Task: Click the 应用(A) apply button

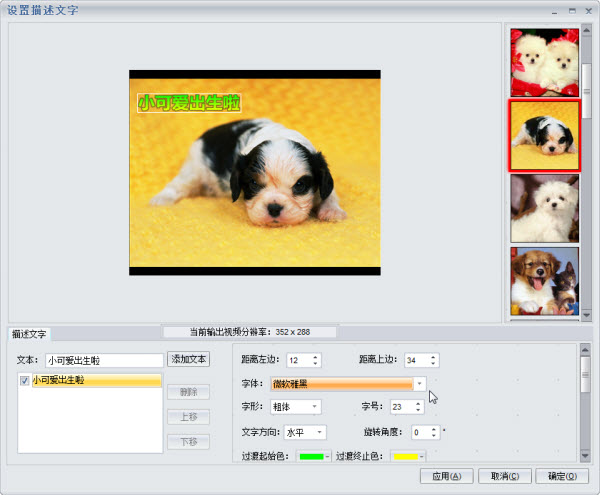Action: (447, 476)
